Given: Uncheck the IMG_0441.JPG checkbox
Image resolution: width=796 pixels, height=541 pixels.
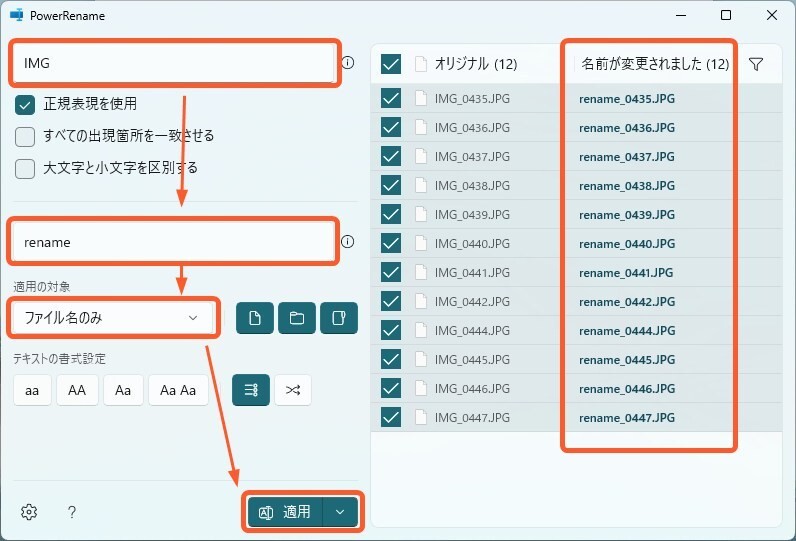Looking at the screenshot, I should pyautogui.click(x=391, y=272).
